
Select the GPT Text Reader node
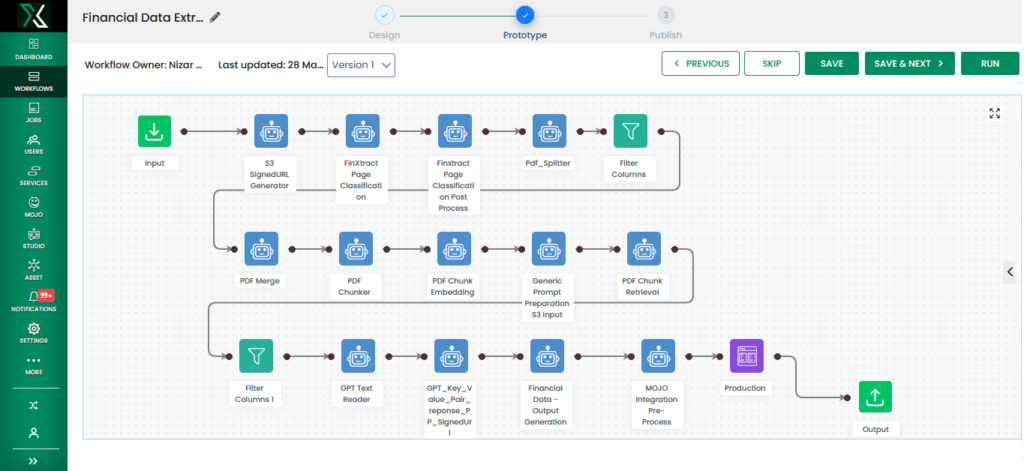pyautogui.click(x=358, y=356)
